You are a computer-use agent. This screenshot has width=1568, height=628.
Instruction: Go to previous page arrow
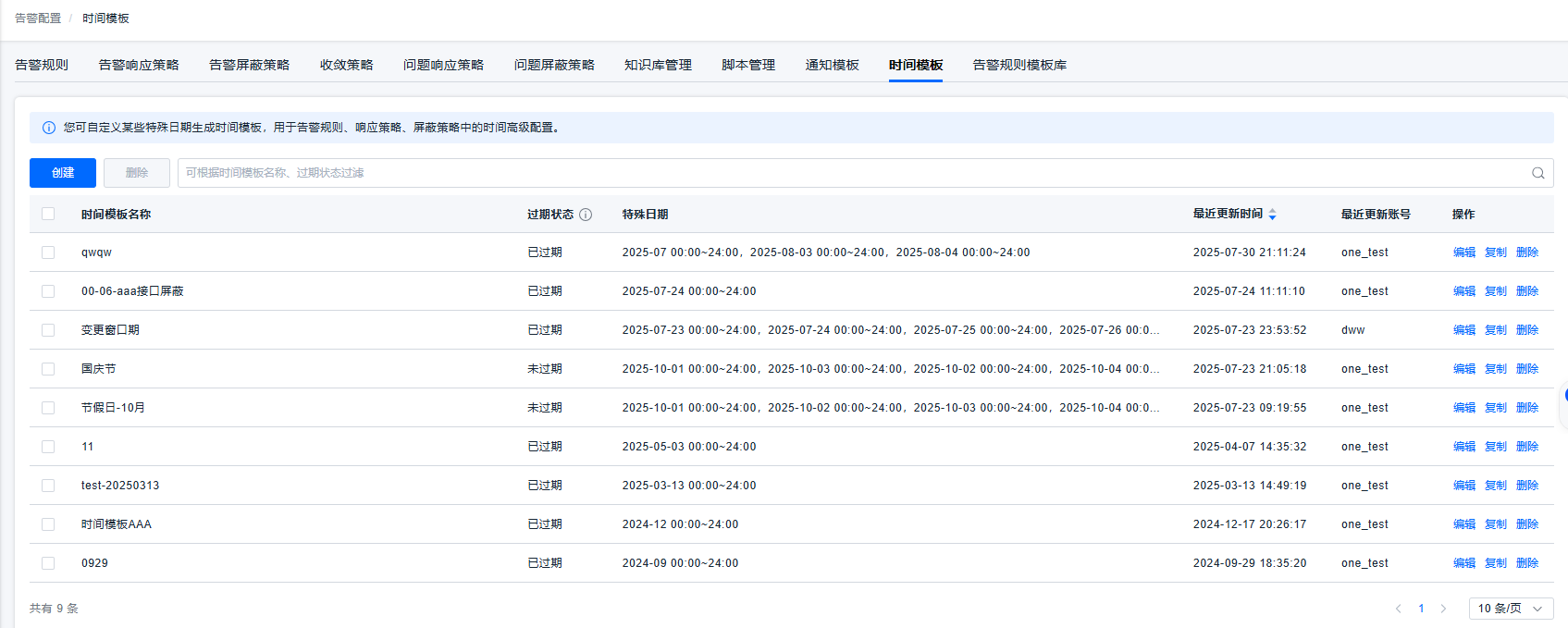(x=1398, y=609)
